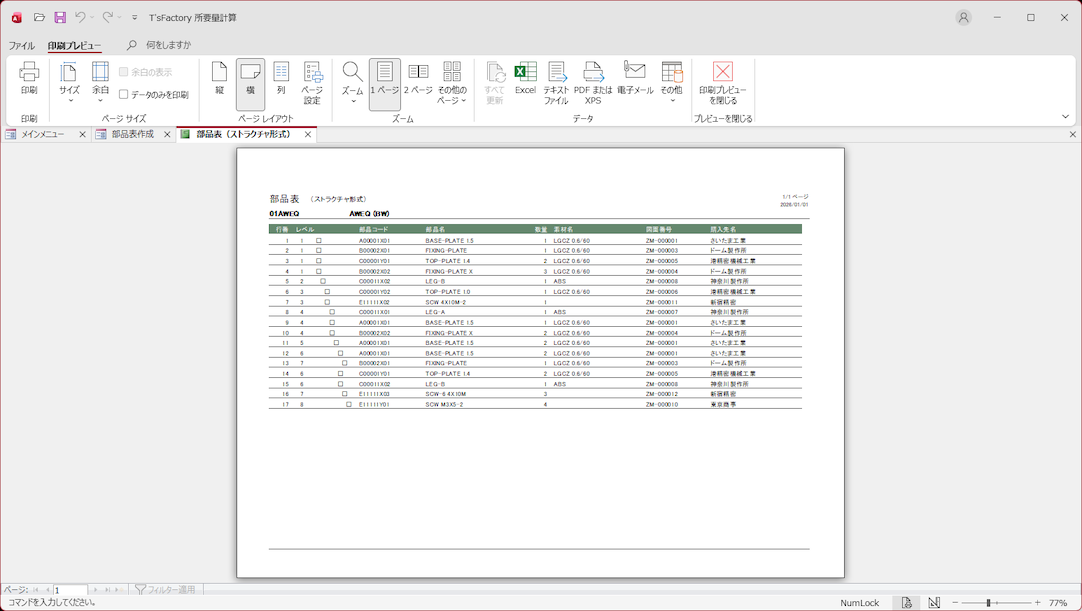The height and width of the screenshot is (611, 1082).
Task: Select Portrait (縦) page orientation
Action: [x=219, y=80]
